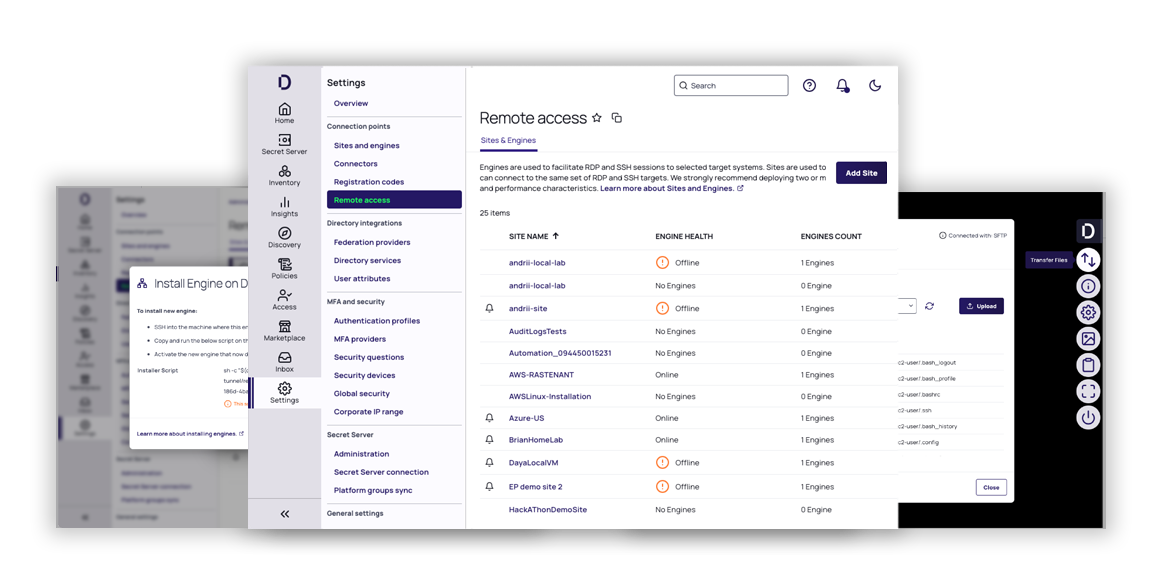Open Secret Server from the sidebar
This screenshot has width=1149, height=573.
pyautogui.click(x=284, y=144)
